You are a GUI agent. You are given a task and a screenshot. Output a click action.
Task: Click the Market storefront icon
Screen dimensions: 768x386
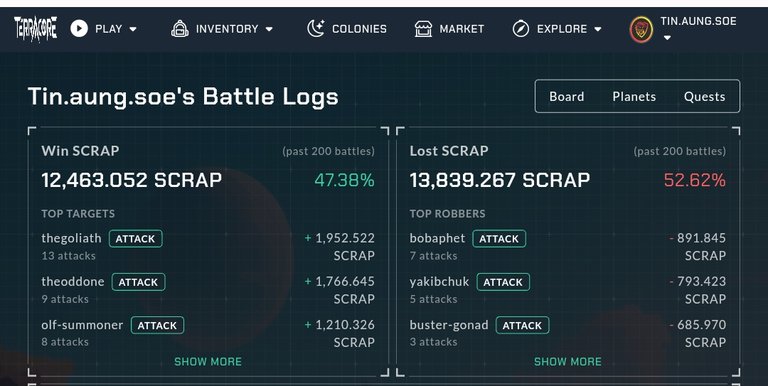pyautogui.click(x=423, y=29)
